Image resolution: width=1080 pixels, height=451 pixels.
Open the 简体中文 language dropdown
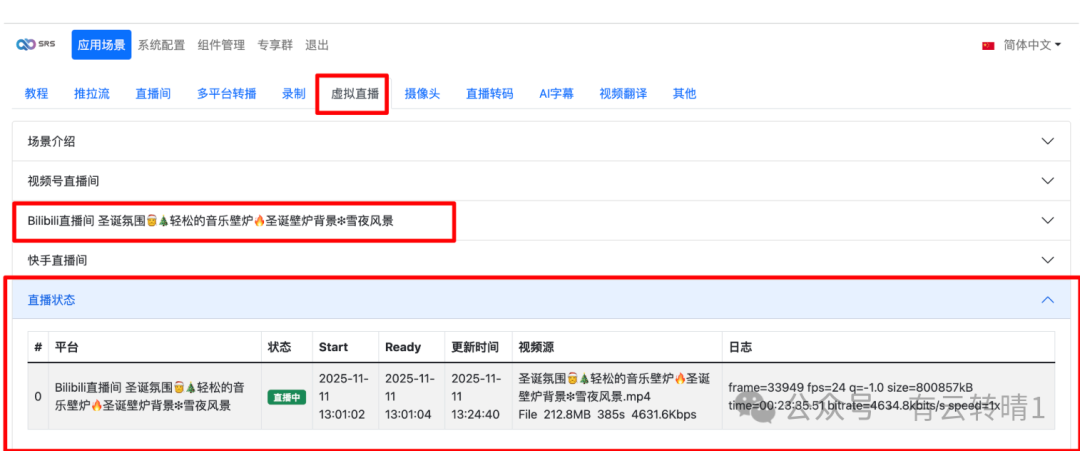coord(1032,45)
